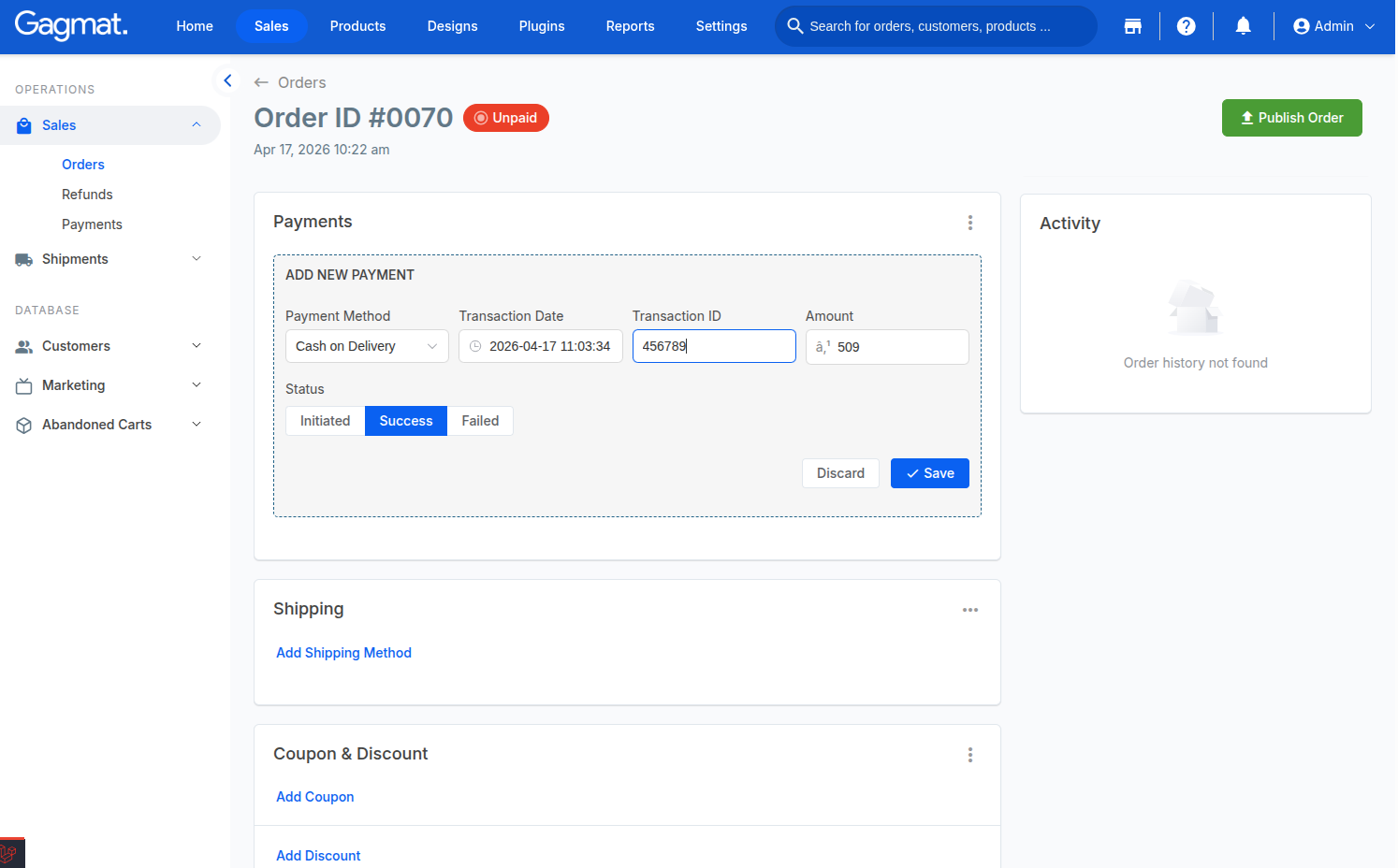Click the Shipments truck icon

pos(24,259)
